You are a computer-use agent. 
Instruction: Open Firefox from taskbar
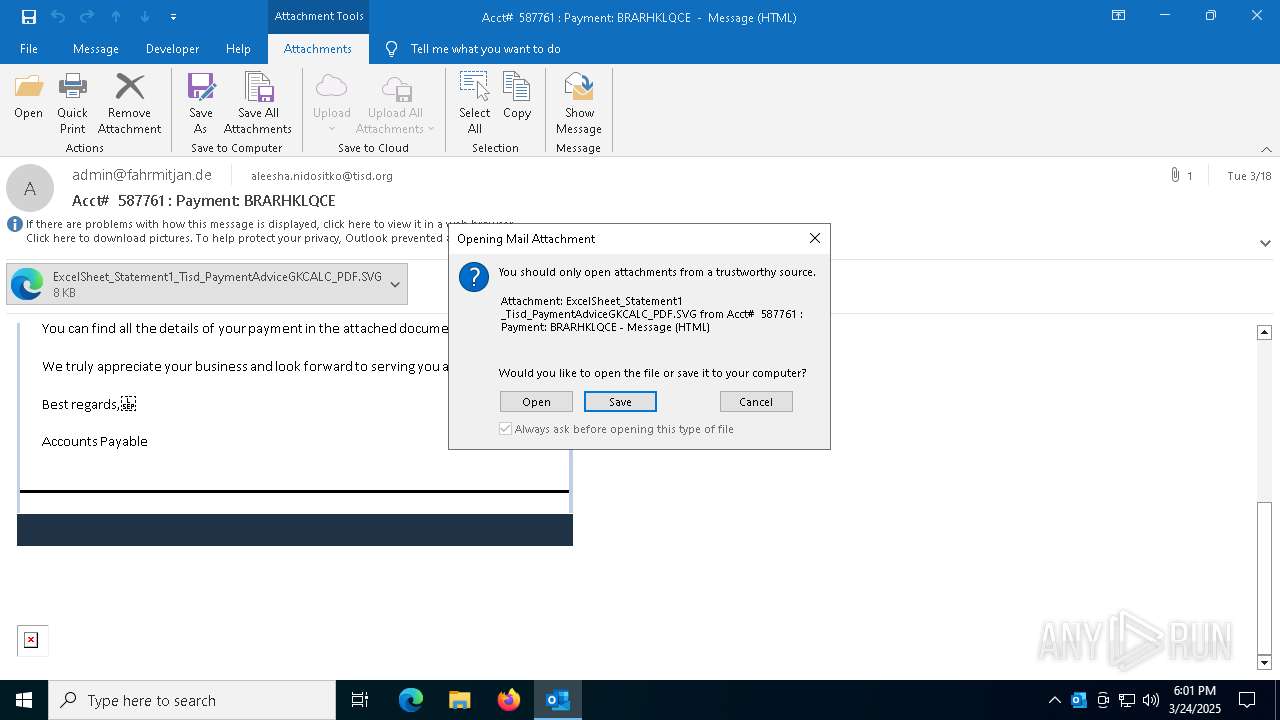(509, 700)
